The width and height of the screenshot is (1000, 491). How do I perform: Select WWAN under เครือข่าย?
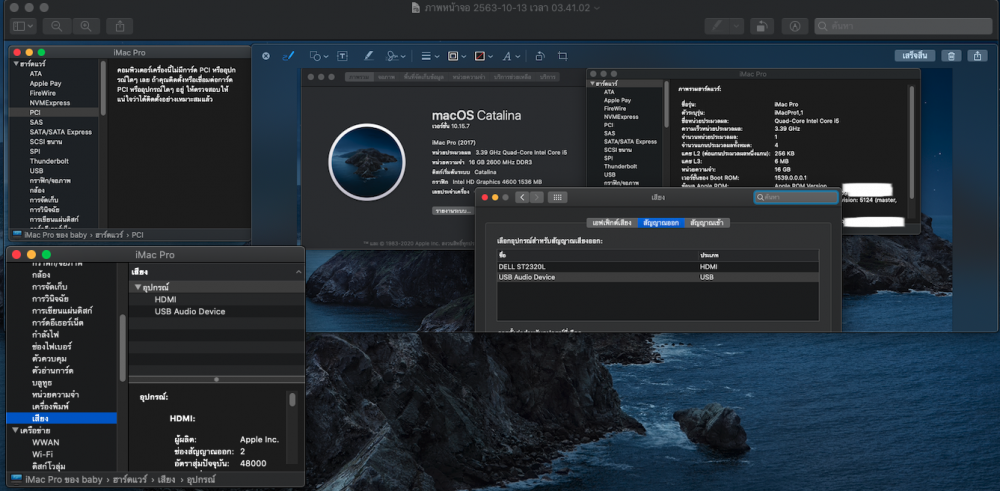(x=46, y=443)
